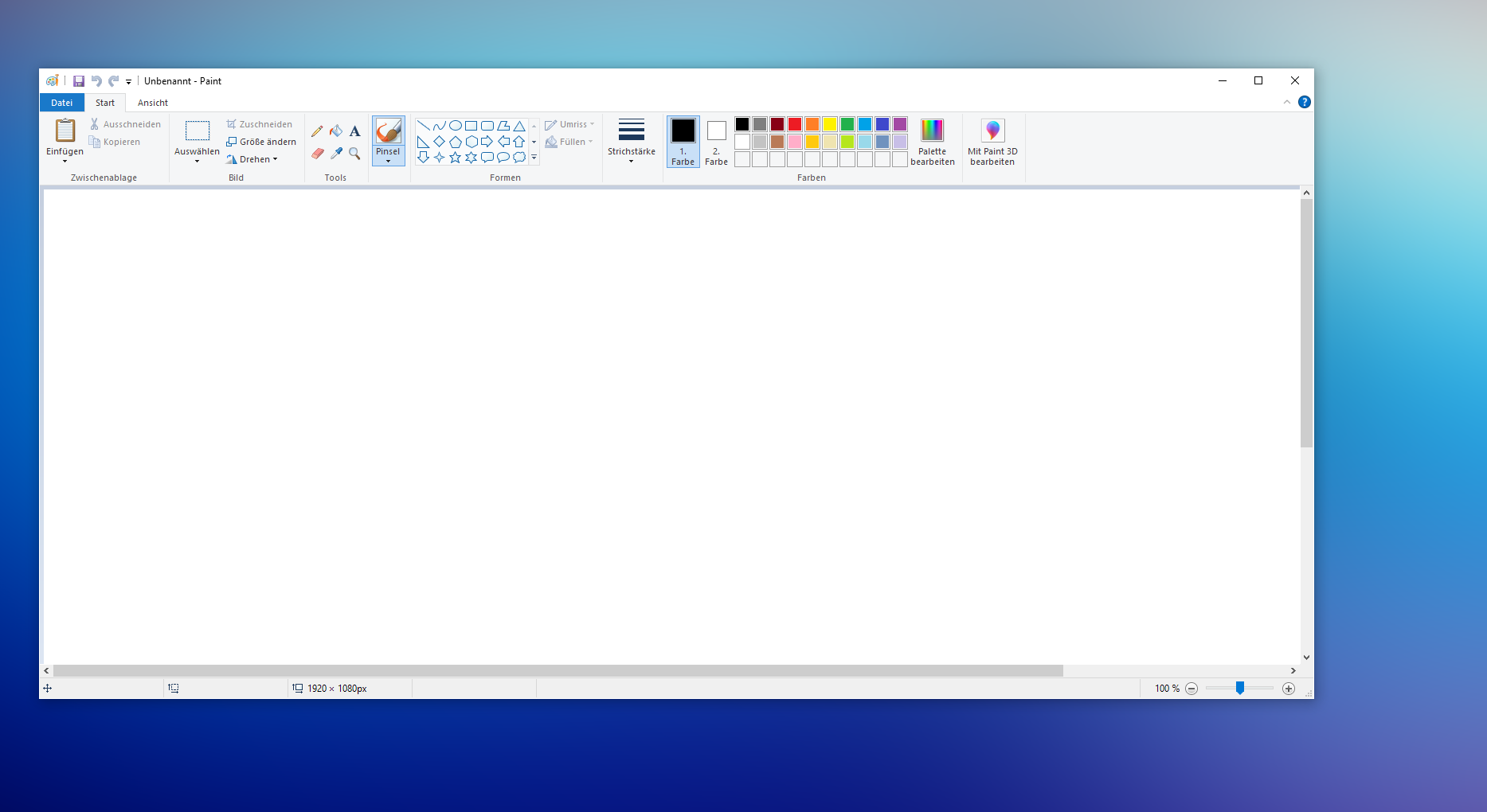This screenshot has height=812, width=1487.
Task: Choose the Pinsel brush icon
Action: pyautogui.click(x=388, y=131)
